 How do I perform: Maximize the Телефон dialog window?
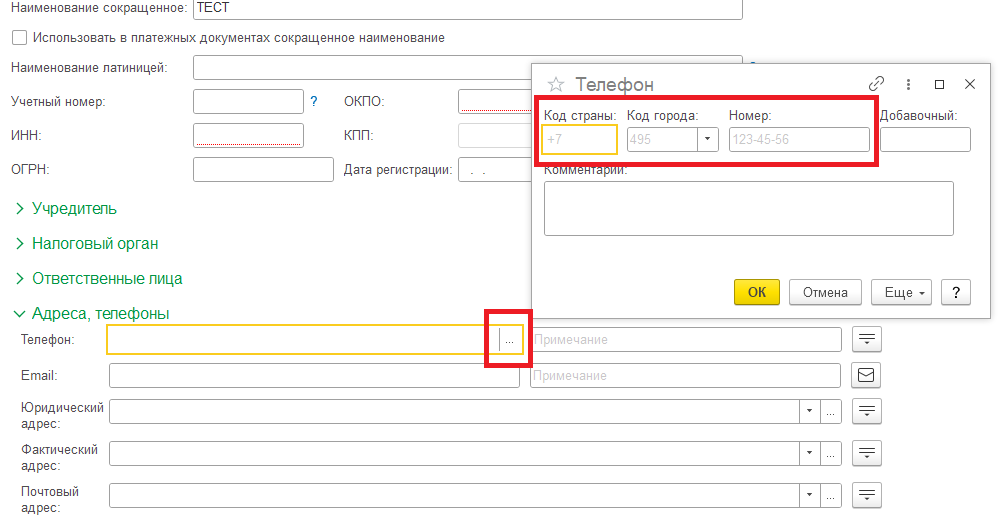pos(939,84)
